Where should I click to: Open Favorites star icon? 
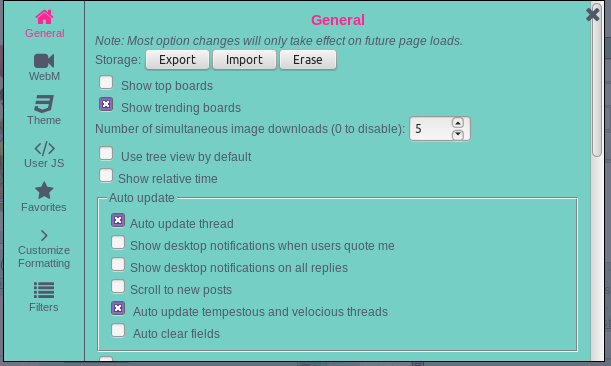(x=44, y=191)
